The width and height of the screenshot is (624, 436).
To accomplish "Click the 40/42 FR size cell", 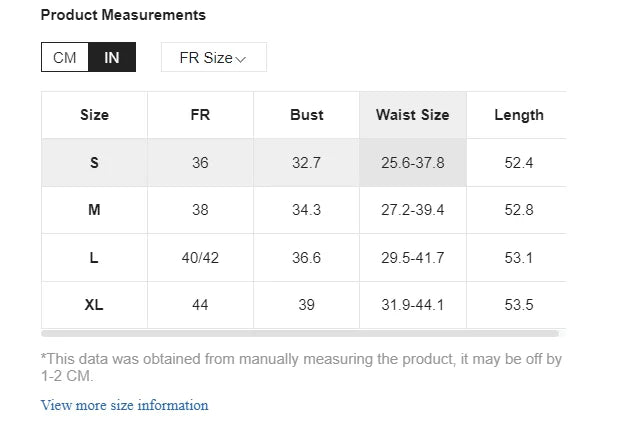I will point(200,258).
